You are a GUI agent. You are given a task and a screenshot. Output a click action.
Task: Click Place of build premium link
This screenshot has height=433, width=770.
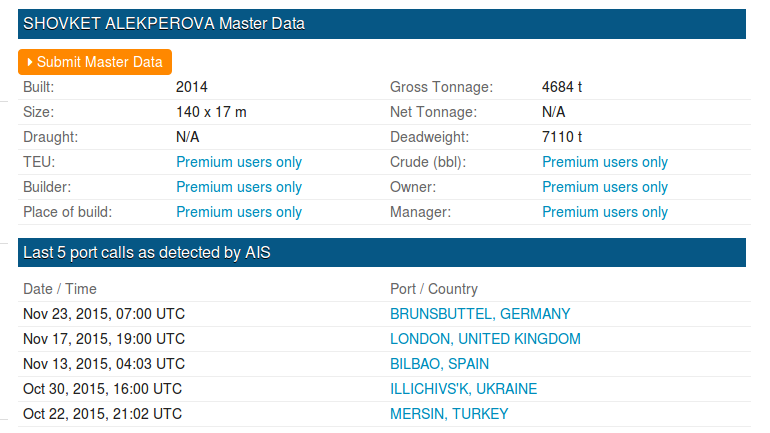coord(239,212)
